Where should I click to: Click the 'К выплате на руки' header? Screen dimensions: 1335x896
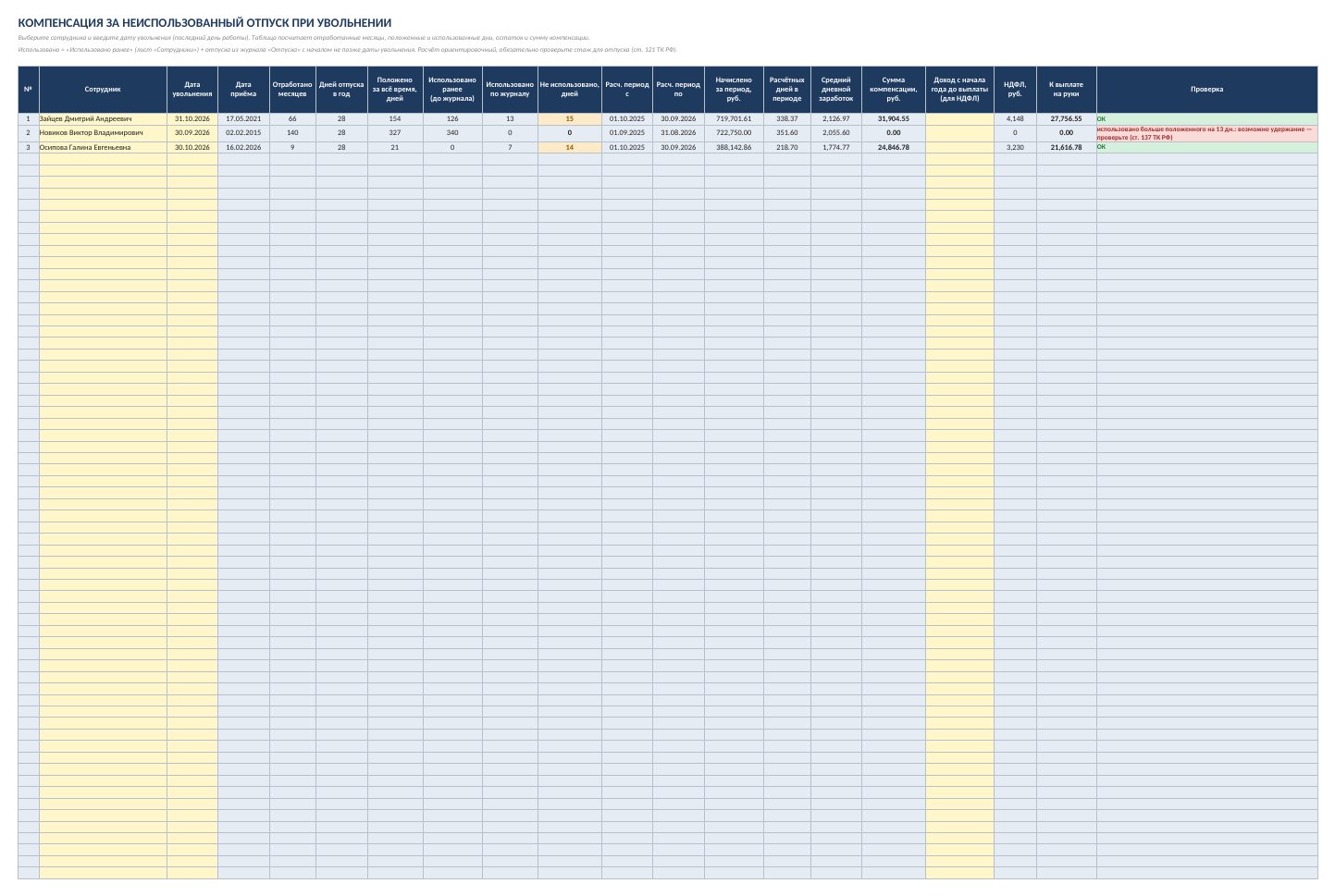coord(1067,89)
